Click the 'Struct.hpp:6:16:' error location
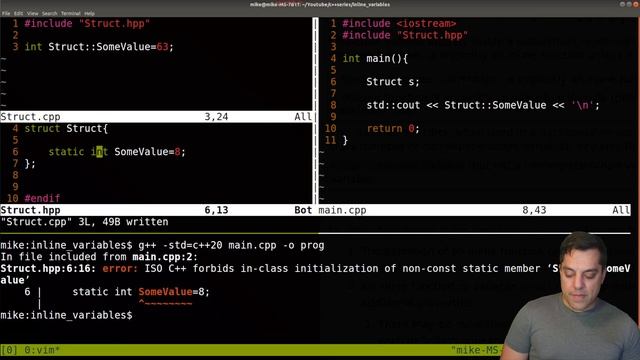The height and width of the screenshot is (360, 640). coord(48,269)
